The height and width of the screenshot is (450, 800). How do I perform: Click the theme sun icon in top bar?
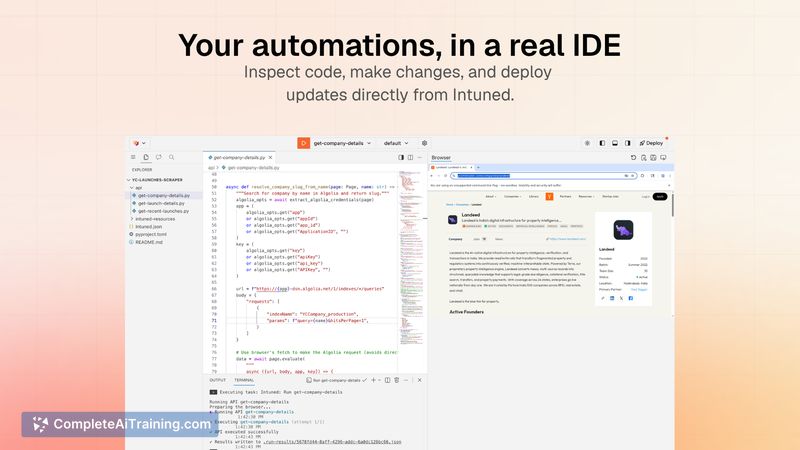click(x=587, y=143)
